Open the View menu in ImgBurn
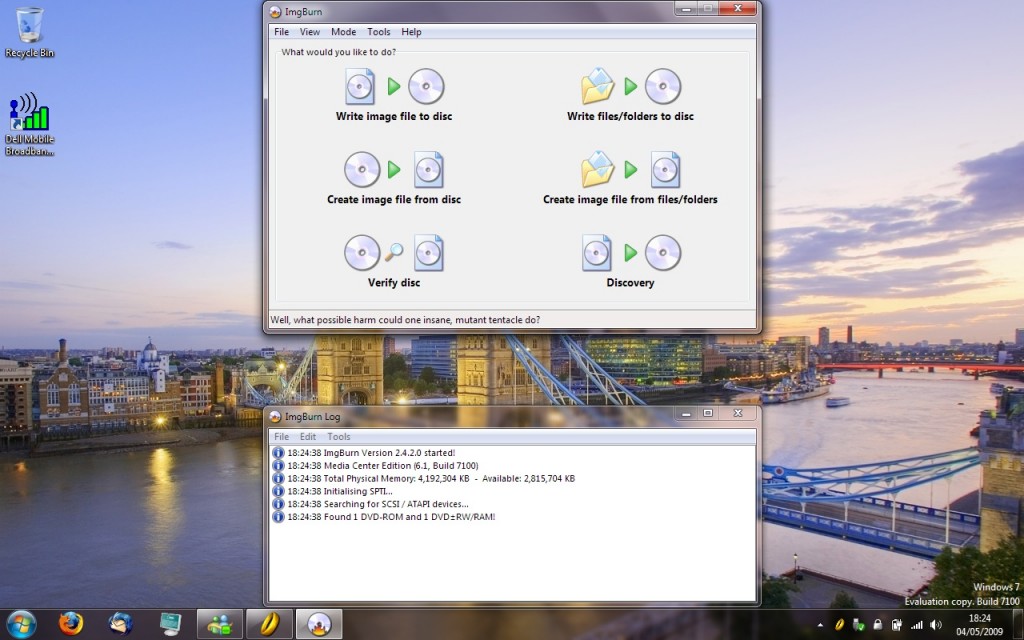Image resolution: width=1024 pixels, height=640 pixels. tap(310, 32)
